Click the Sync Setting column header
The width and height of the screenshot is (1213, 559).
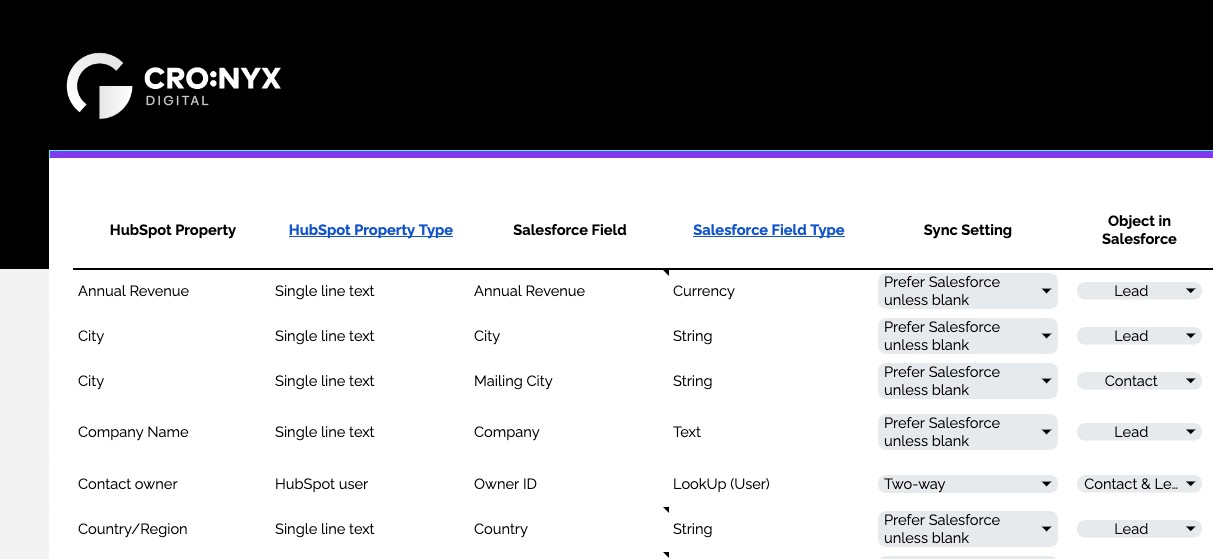pos(967,230)
